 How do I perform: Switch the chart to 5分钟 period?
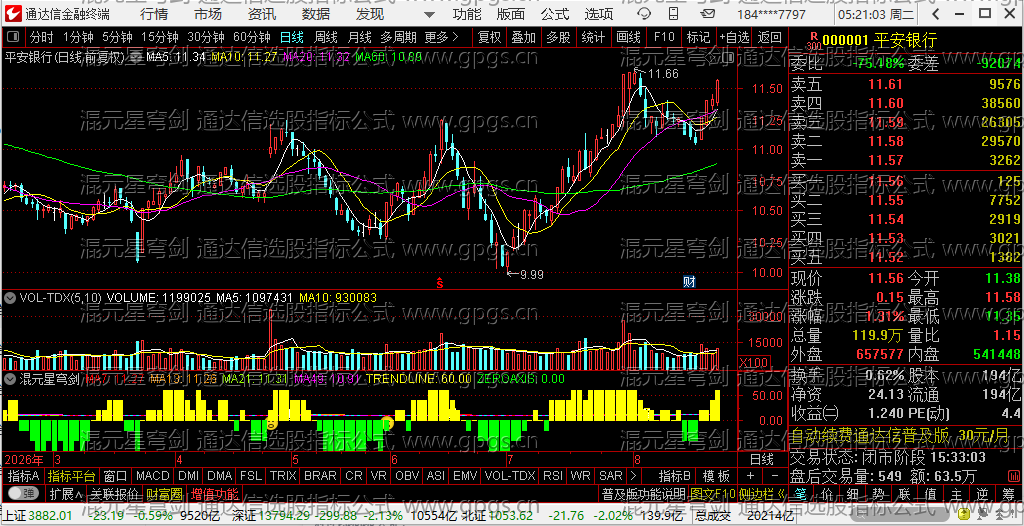[x=117, y=37]
